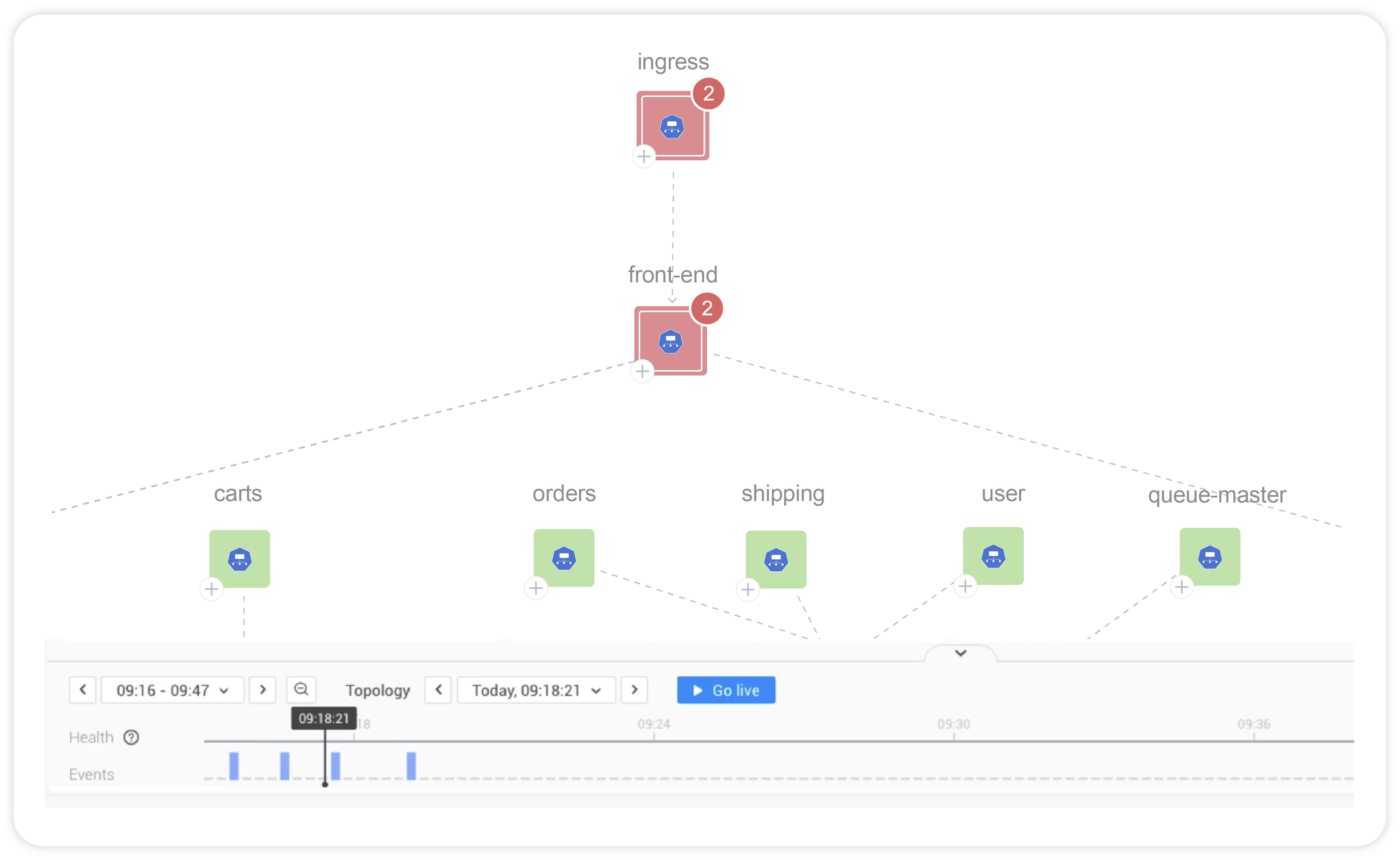Screen dimensions: 1400x860
Task: Click the first blue event bar
Action: pos(234,765)
